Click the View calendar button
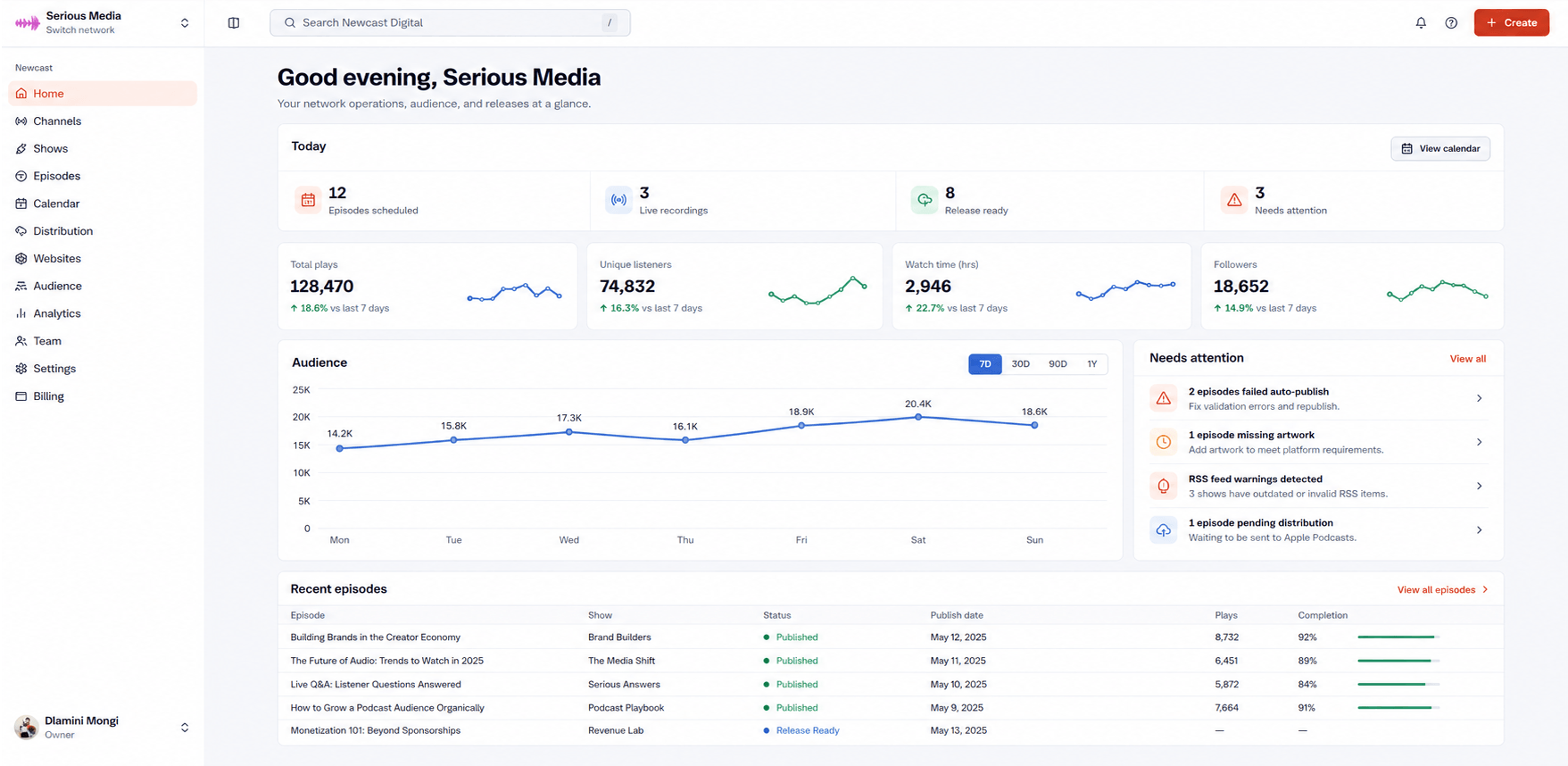Image resolution: width=1568 pixels, height=766 pixels. click(x=1440, y=148)
